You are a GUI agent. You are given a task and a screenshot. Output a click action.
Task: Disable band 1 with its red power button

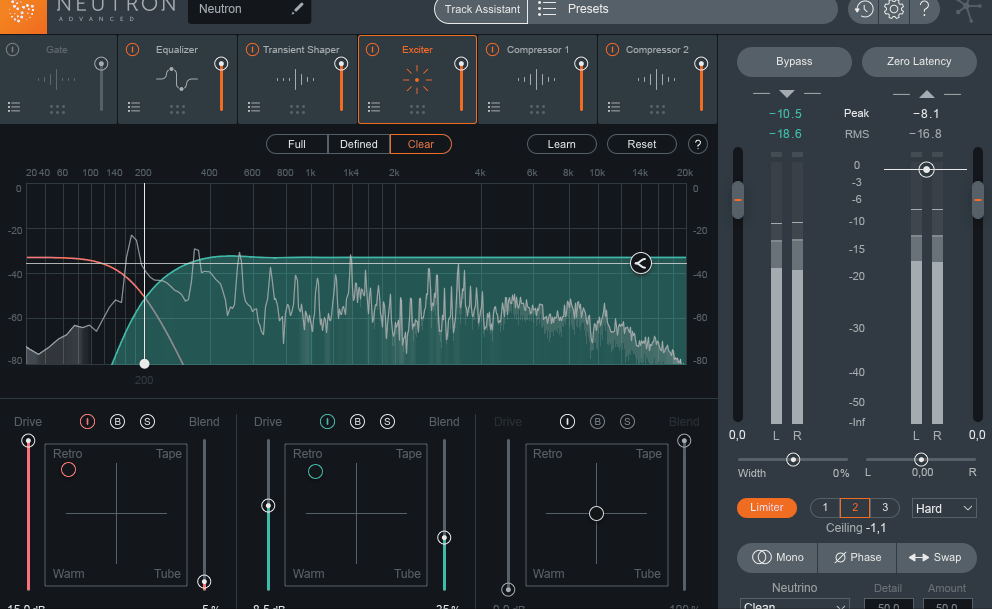[87, 422]
